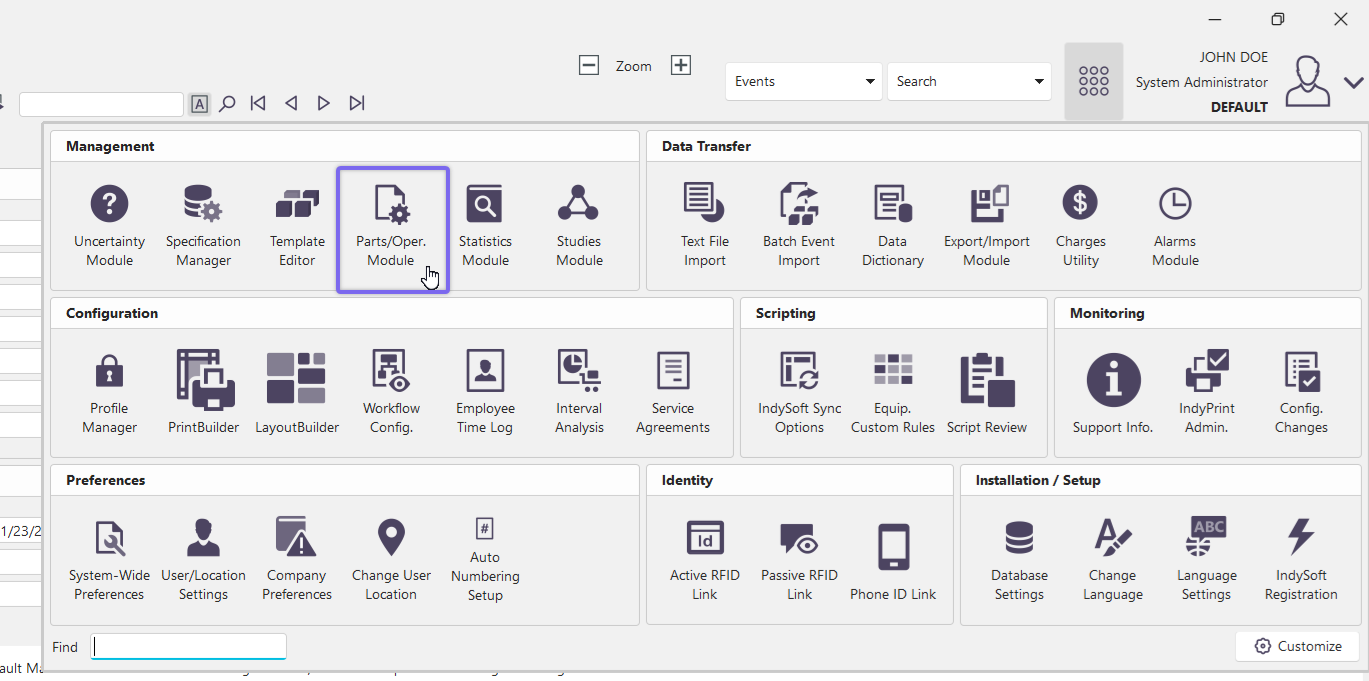Close the module launcher grid button
This screenshot has height=681, width=1369.
1093,81
